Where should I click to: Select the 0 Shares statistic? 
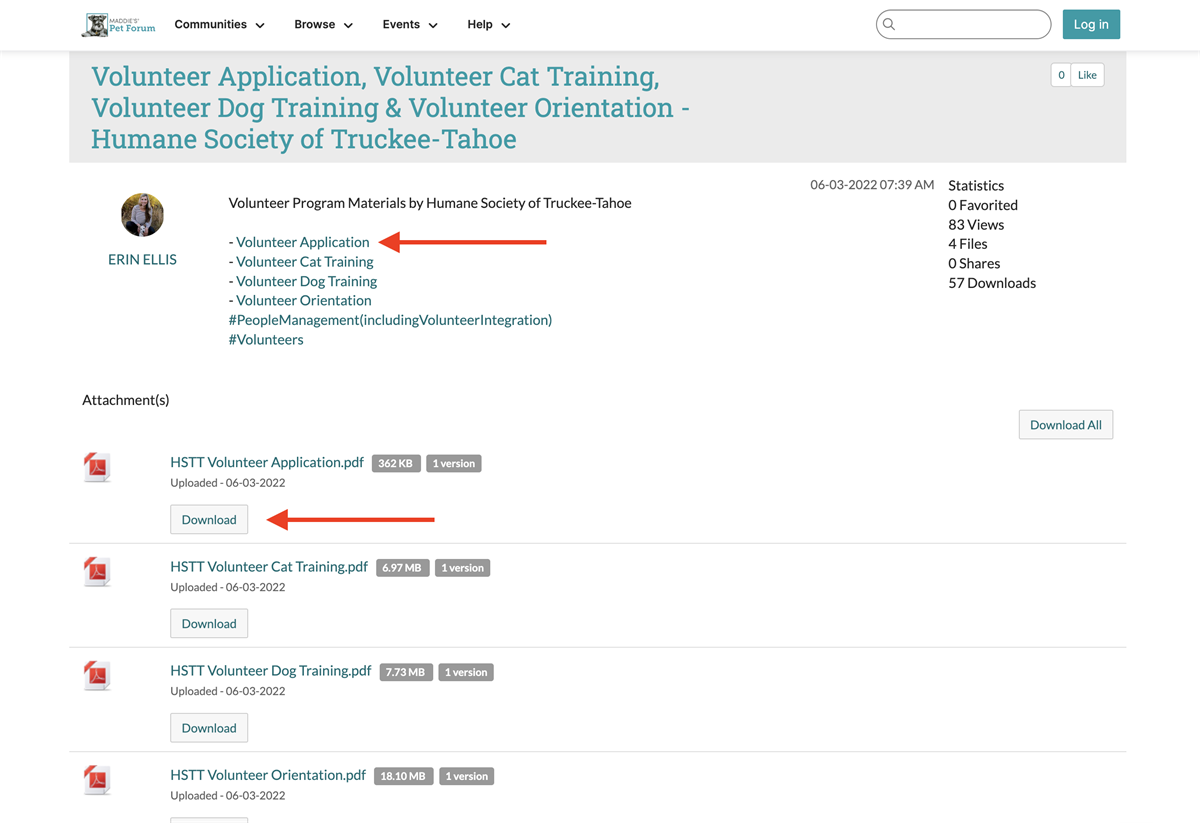coord(974,263)
